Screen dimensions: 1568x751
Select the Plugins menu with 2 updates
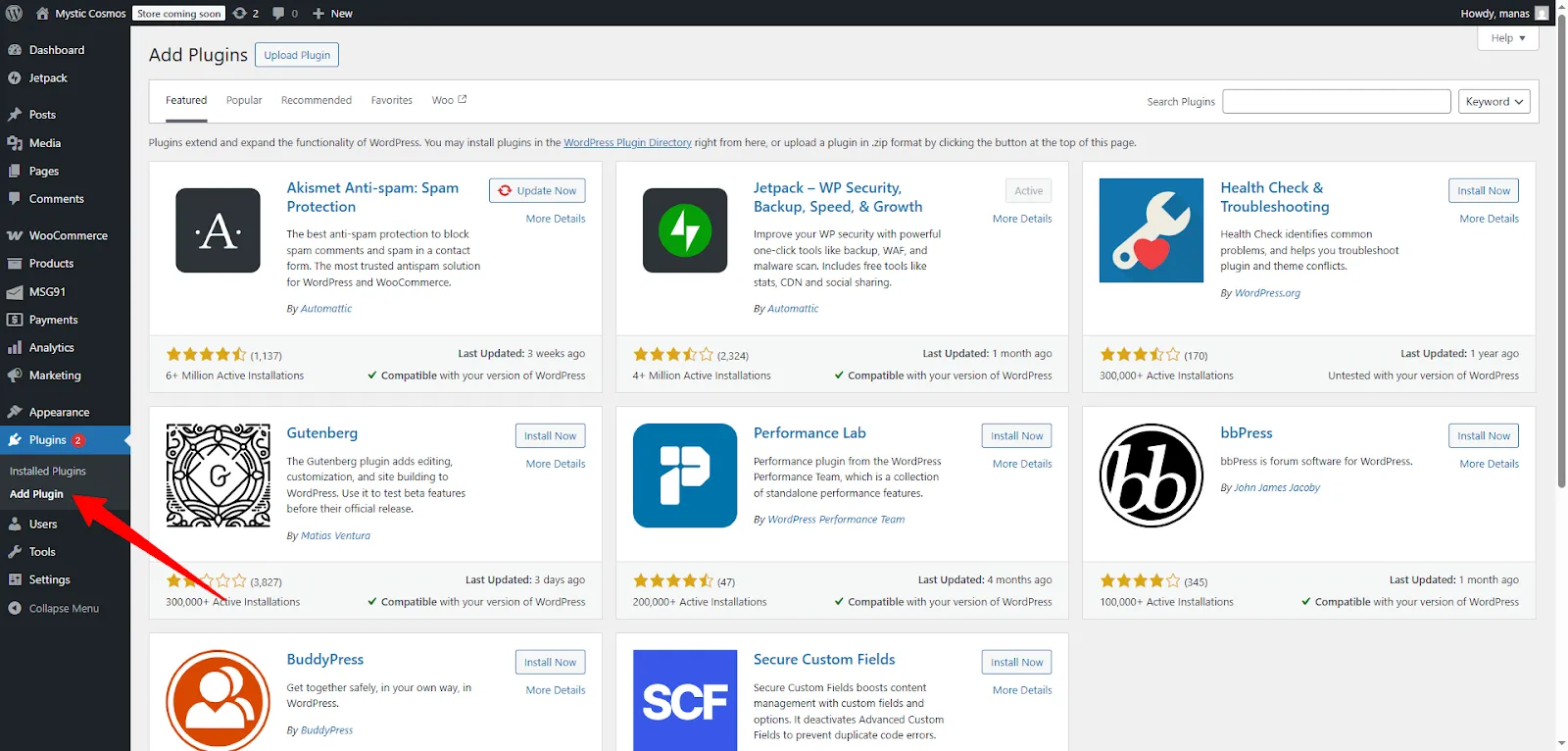tap(65, 440)
